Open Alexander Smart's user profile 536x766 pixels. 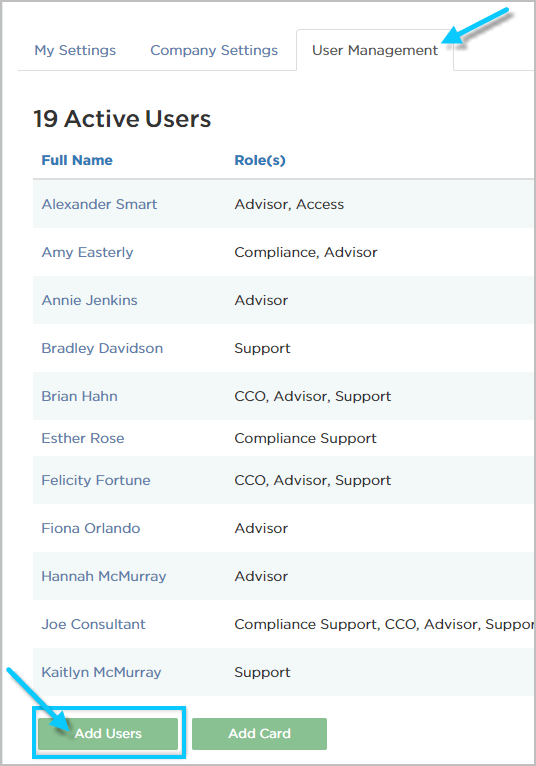click(x=99, y=204)
